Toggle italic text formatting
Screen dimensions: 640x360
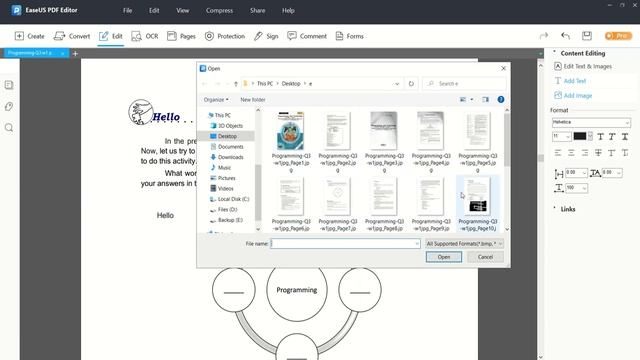612,137
